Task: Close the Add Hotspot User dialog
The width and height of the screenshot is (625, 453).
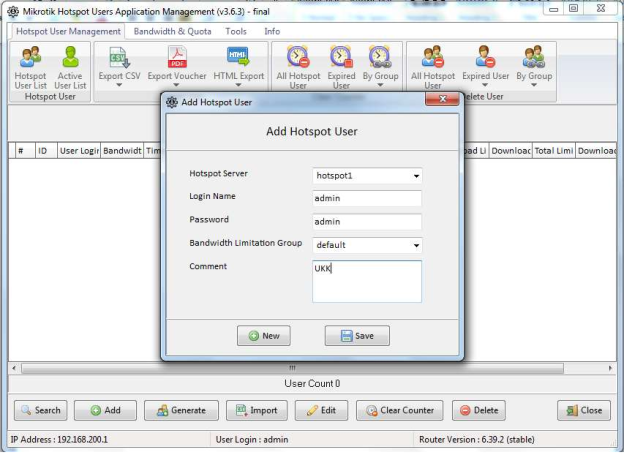Action: click(x=442, y=99)
